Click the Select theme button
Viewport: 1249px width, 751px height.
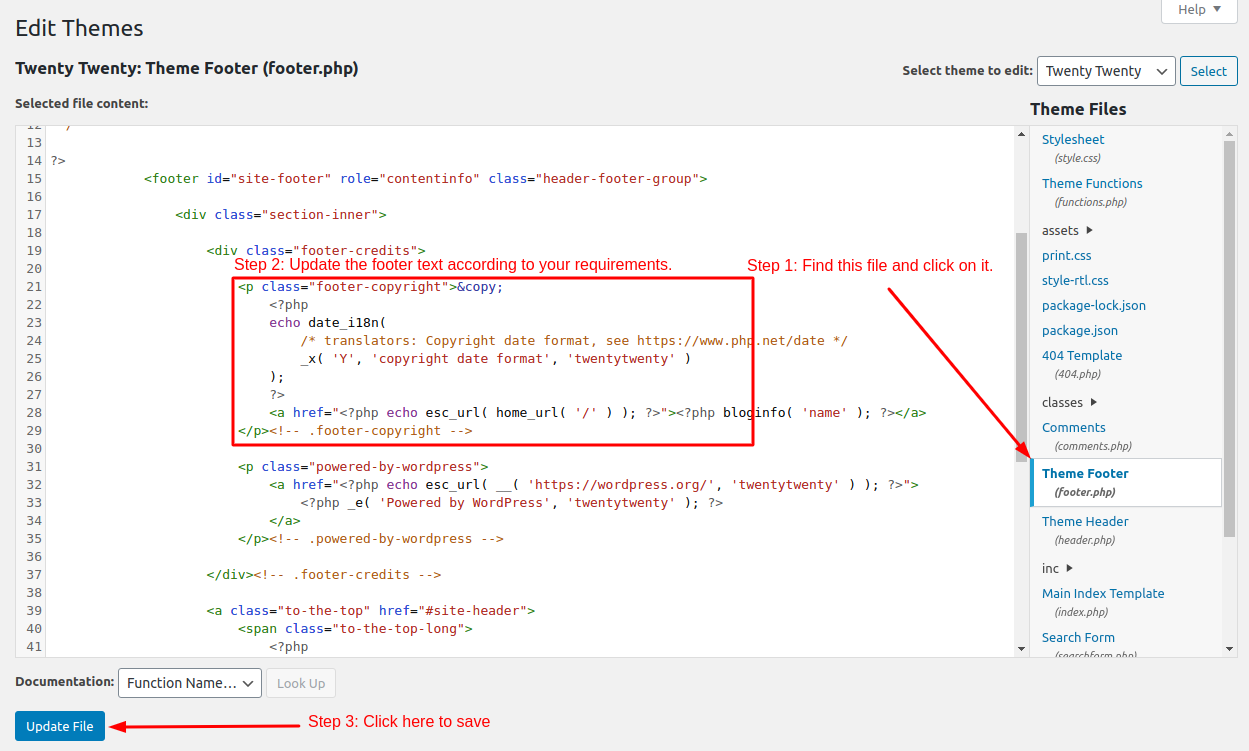1208,71
